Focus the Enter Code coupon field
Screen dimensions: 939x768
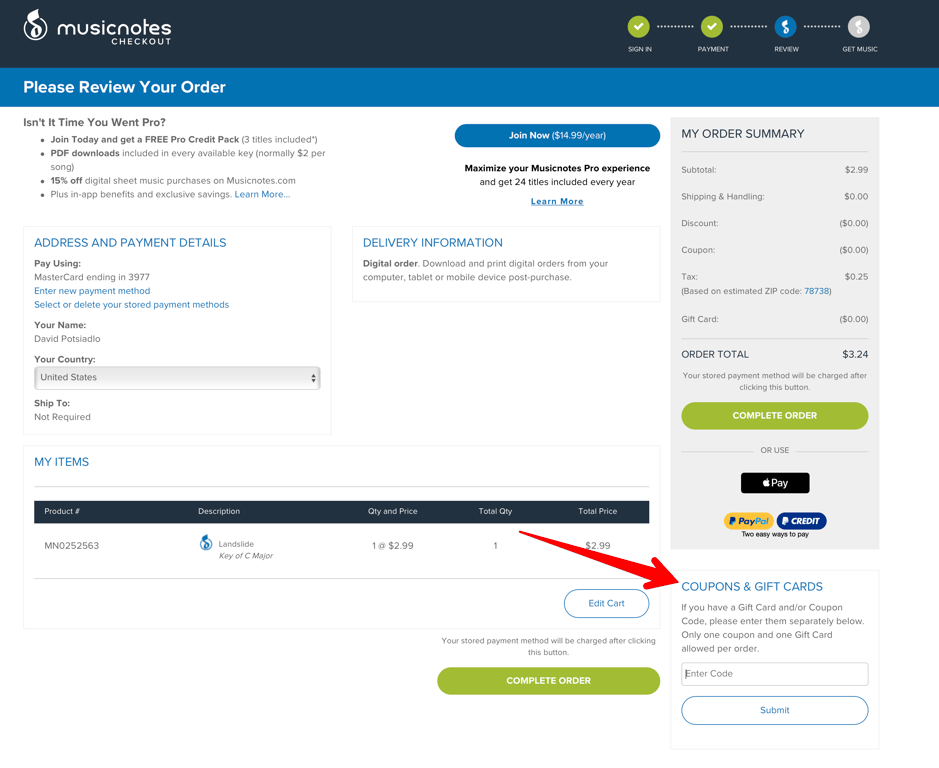pos(774,674)
